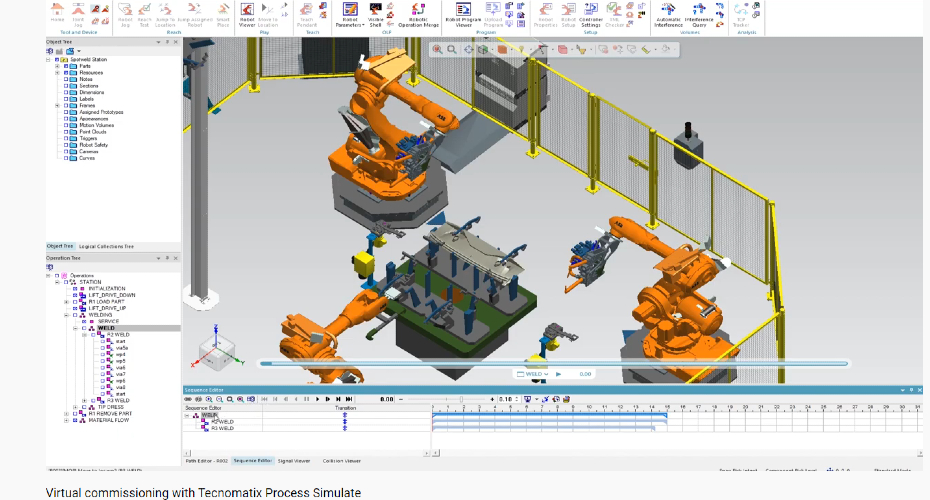Expand the MATERIAL FLOW operation node
This screenshot has height=500, width=930.
coord(66,420)
